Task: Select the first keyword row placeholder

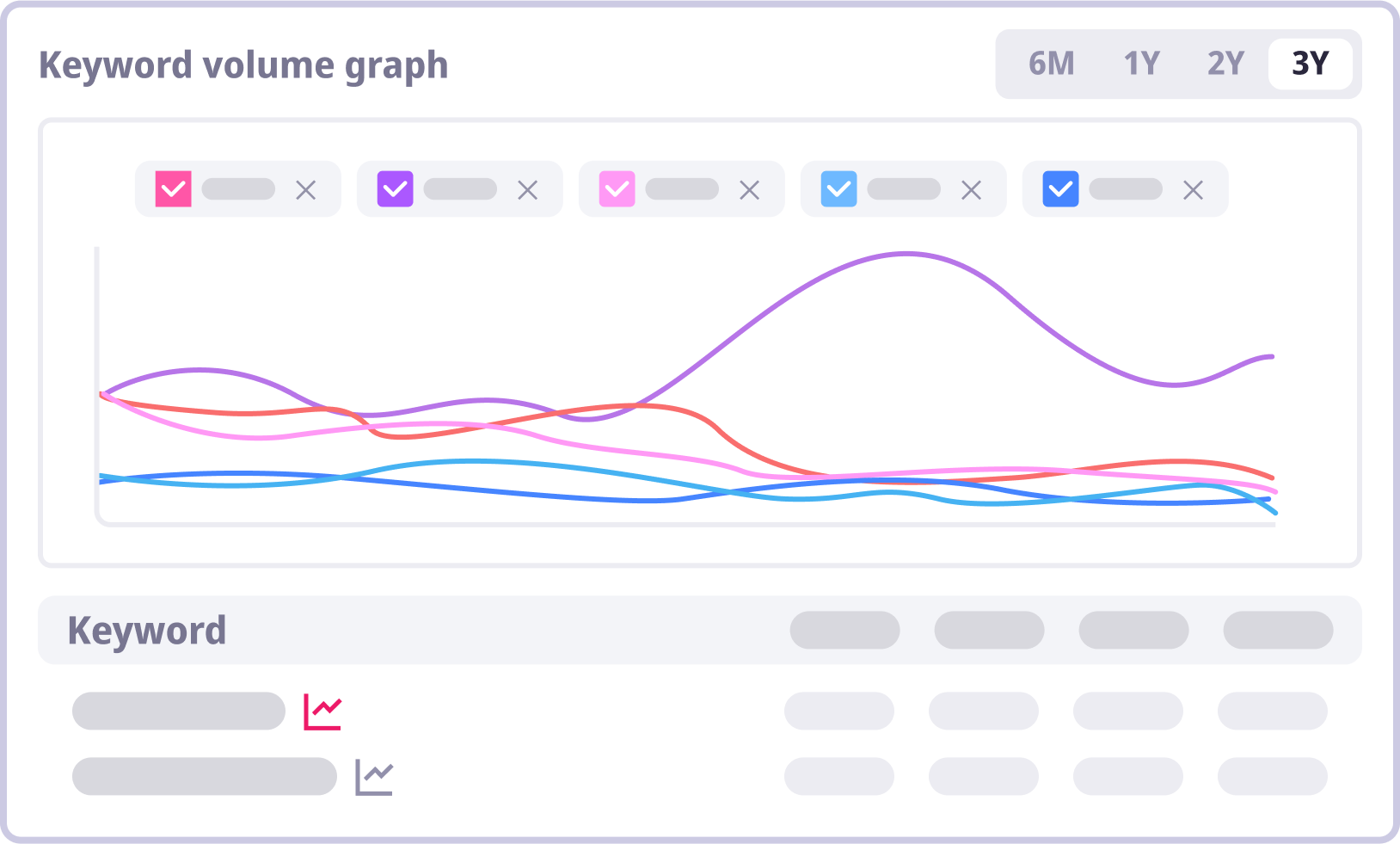Action: click(x=179, y=712)
